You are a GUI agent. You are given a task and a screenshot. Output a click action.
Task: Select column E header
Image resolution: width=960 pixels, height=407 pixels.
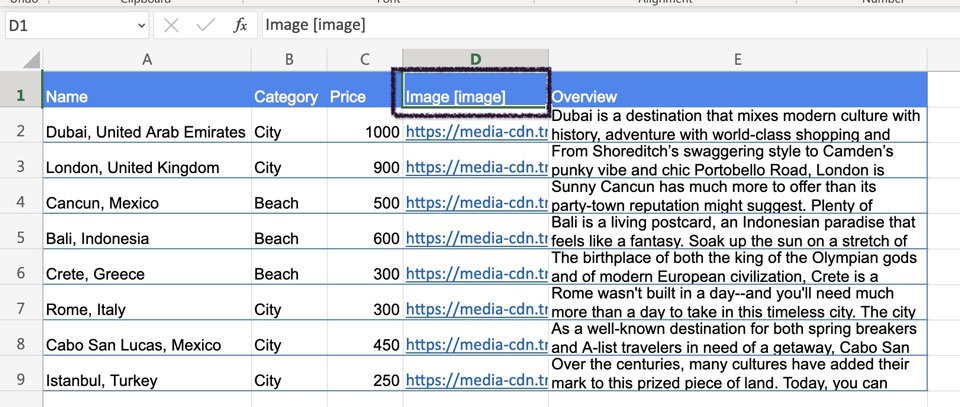[x=738, y=59]
